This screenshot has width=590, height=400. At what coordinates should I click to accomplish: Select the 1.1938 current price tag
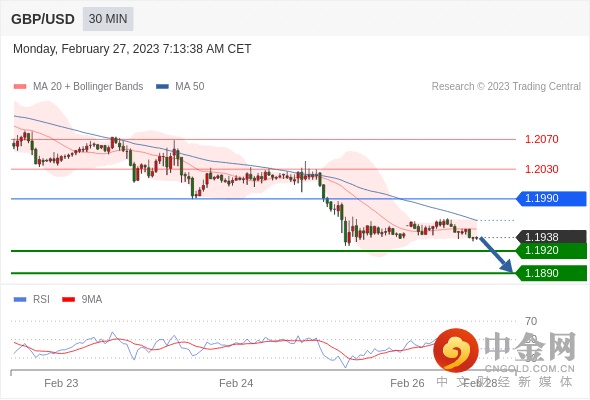click(x=551, y=237)
